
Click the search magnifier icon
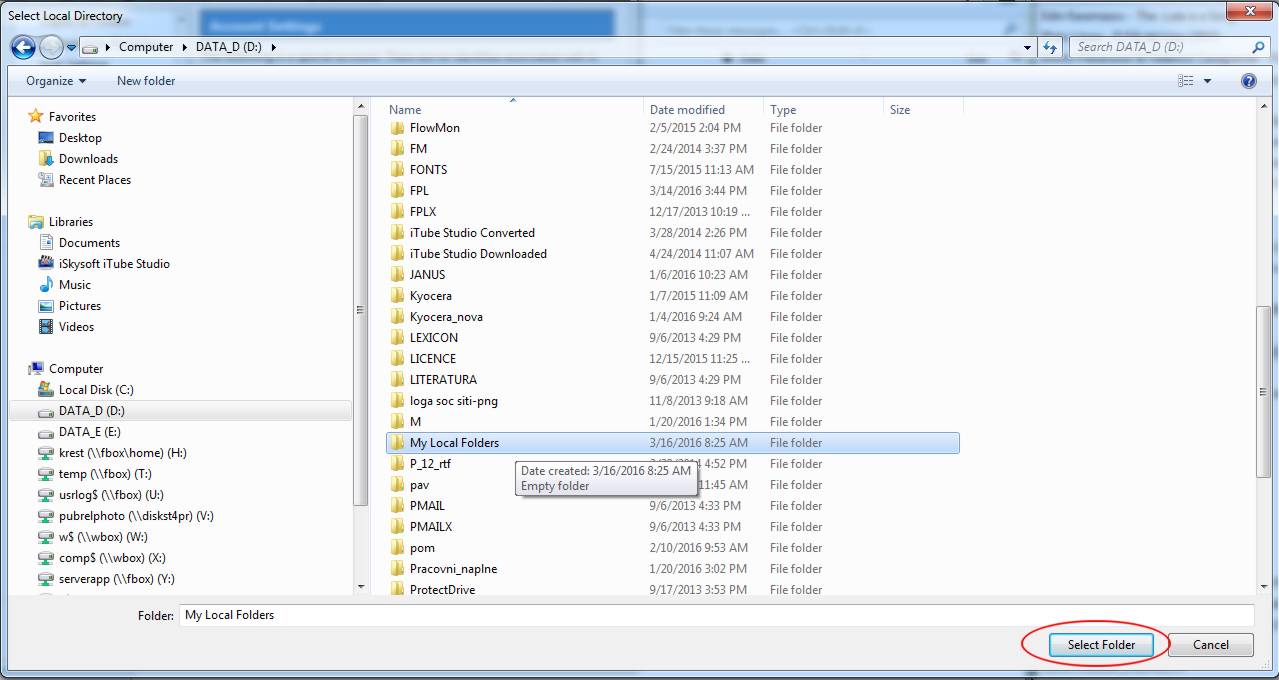coord(1258,47)
